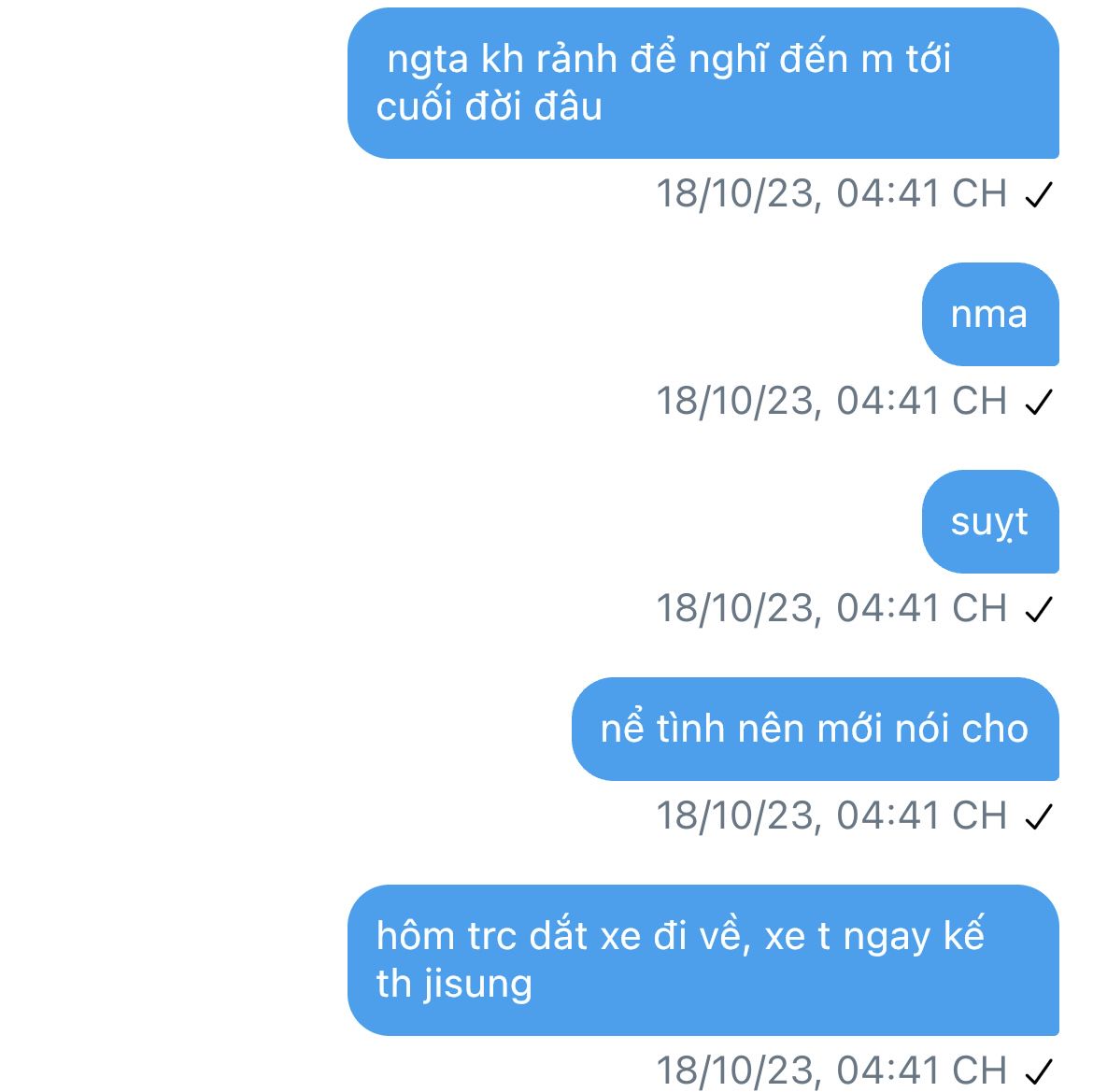Image resolution: width=1093 pixels, height=1092 pixels.
Task: Select the 'nể tình nên mới nói cho' bubble
Action: click(815, 729)
